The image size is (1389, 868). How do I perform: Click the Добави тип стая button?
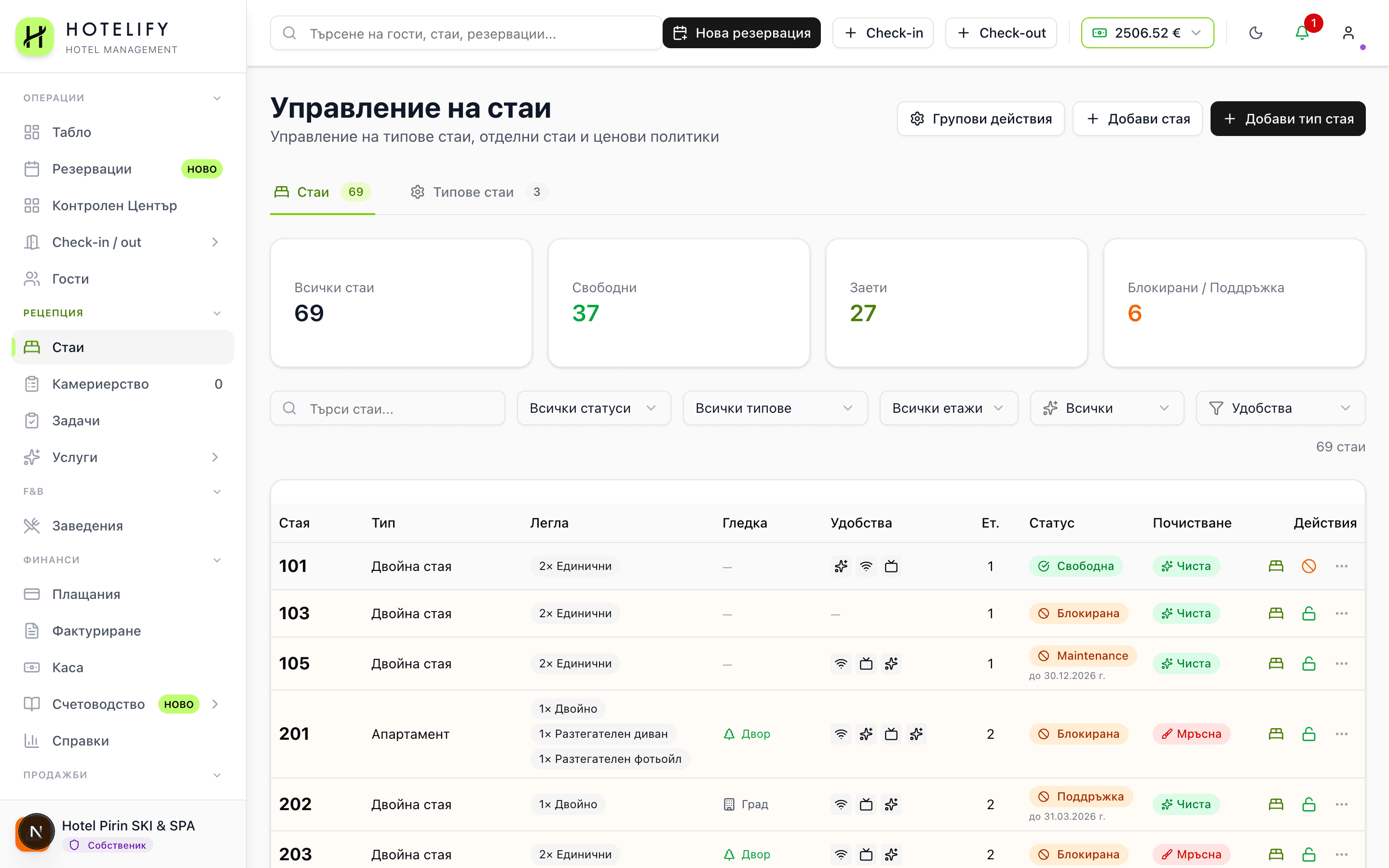tap(1287, 118)
